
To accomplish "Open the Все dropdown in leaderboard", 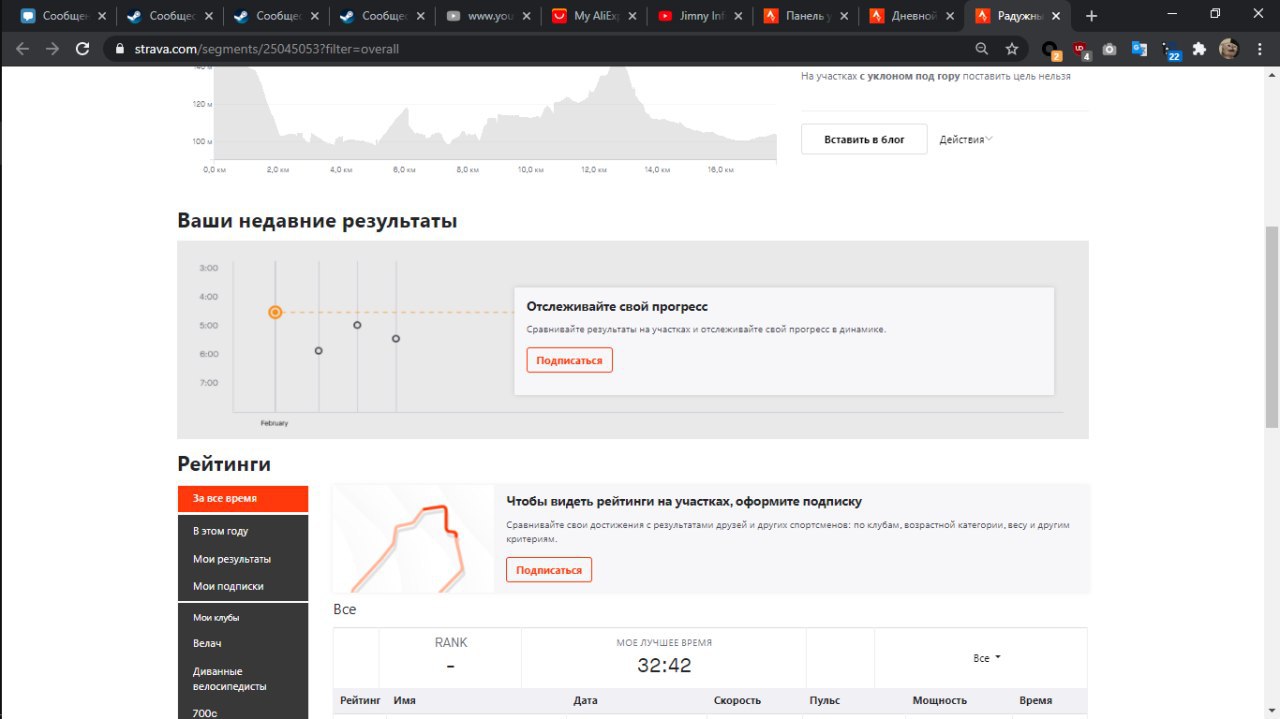I will (x=987, y=658).
